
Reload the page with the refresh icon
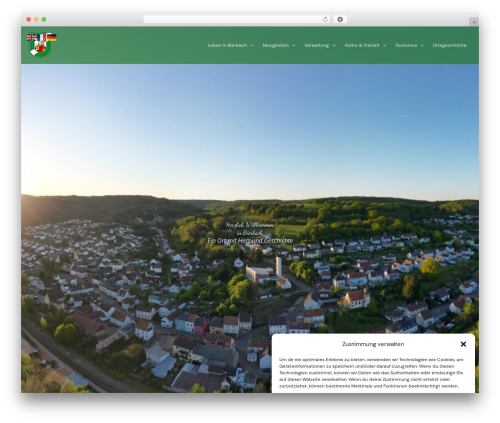coord(325,20)
